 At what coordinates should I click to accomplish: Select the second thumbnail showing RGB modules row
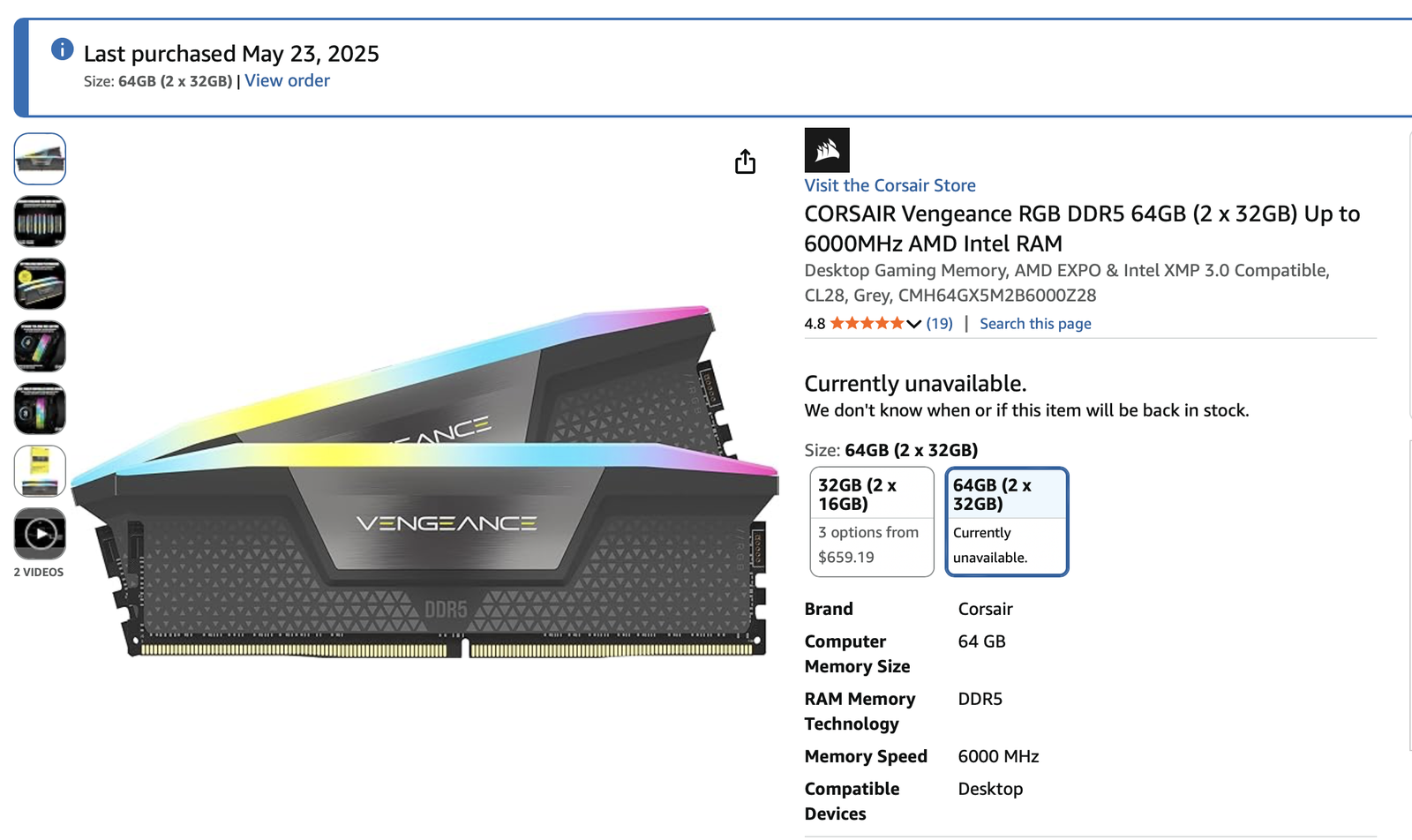pos(40,221)
